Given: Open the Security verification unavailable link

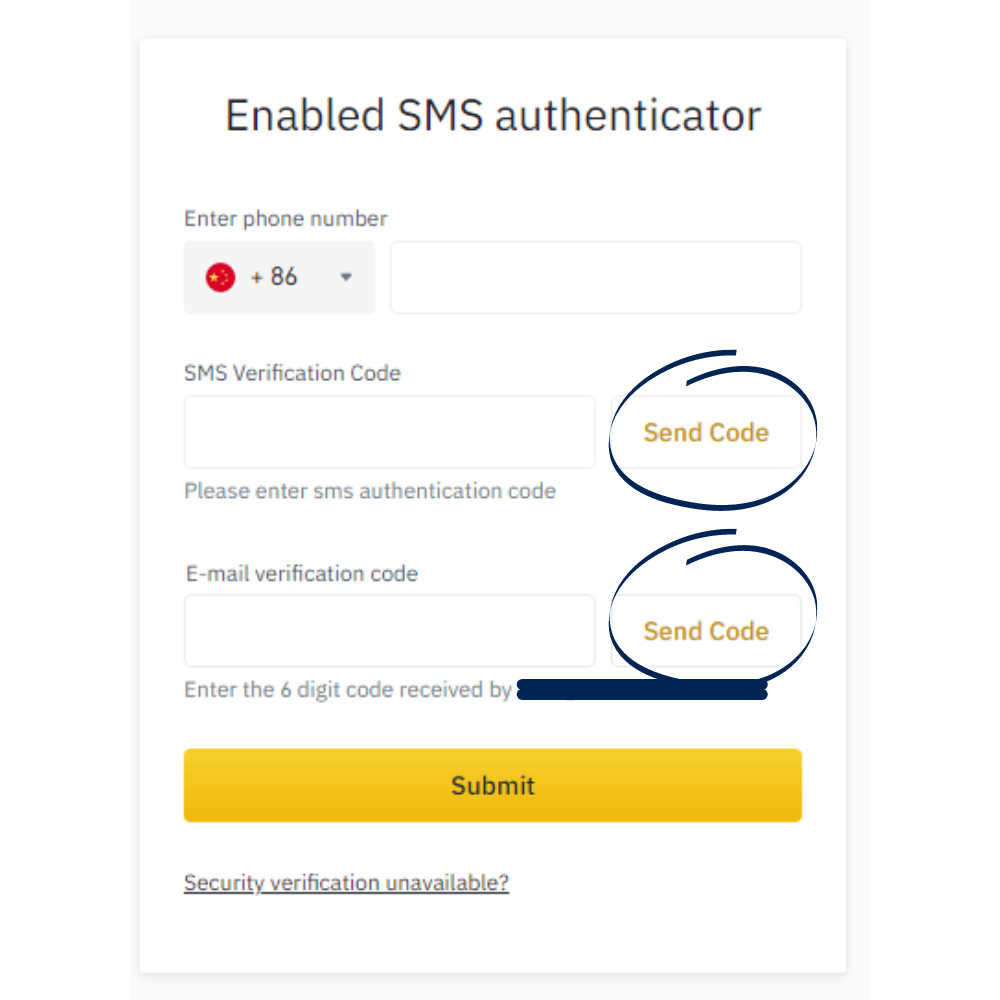Looking at the screenshot, I should tap(346, 883).
